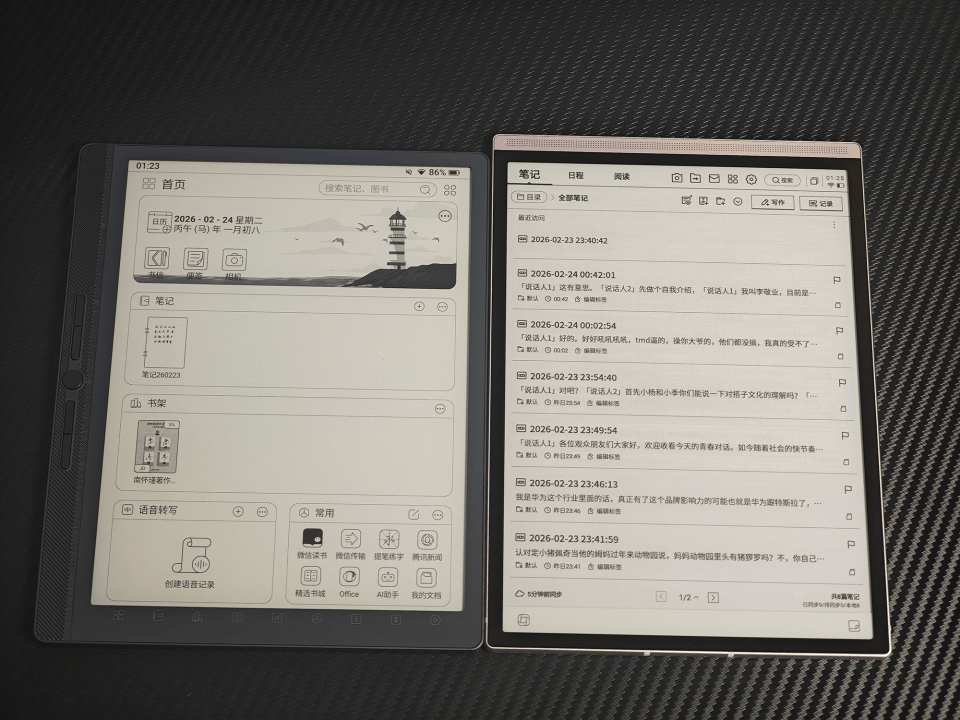Image resolution: width=960 pixels, height=720 pixels.
Task: Tap the camera capture icon in the notes toolbar
Action: point(677,178)
